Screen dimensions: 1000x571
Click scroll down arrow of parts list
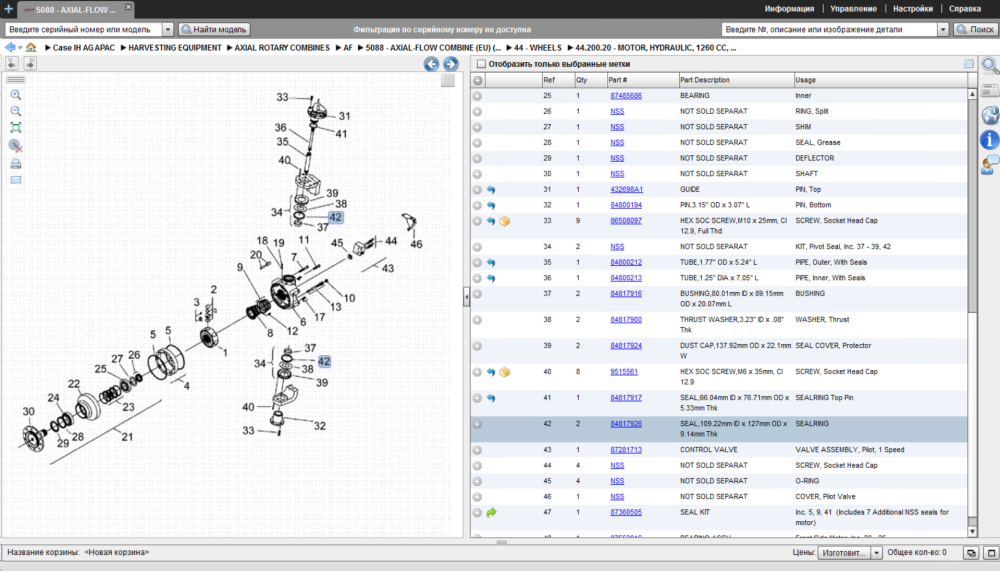[x=973, y=531]
